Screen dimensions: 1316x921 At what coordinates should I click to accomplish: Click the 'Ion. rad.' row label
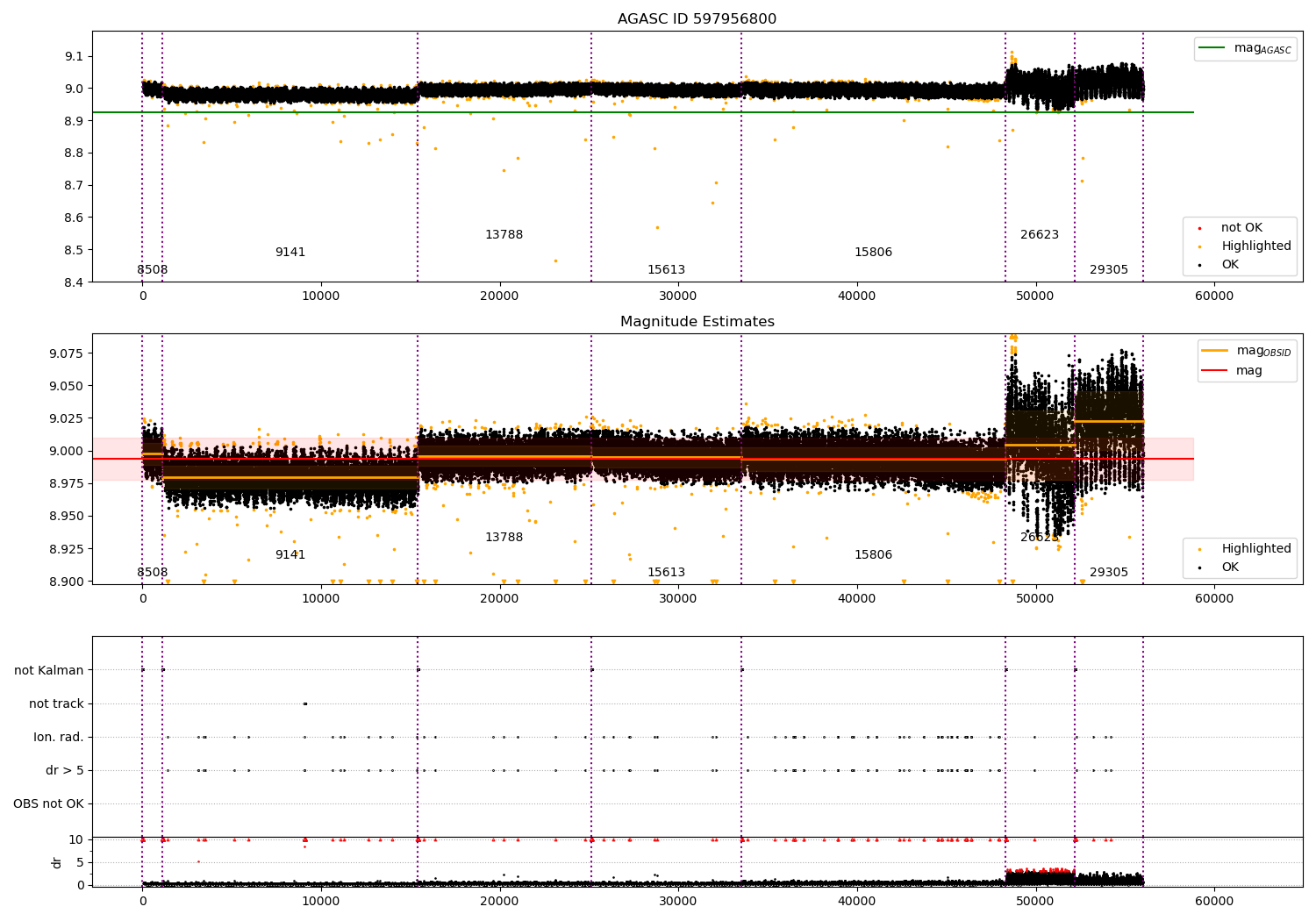[59, 738]
